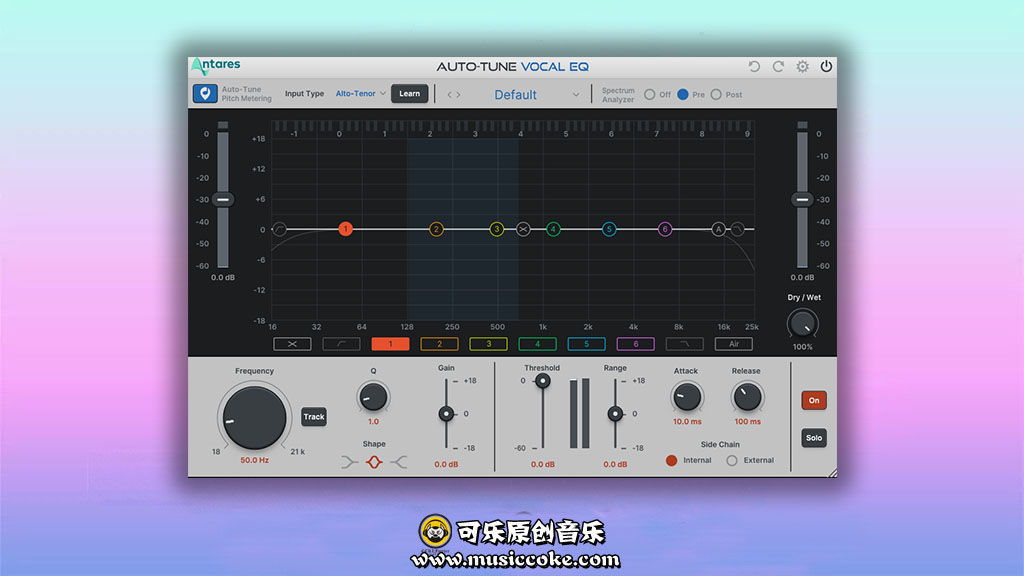Image resolution: width=1024 pixels, height=576 pixels.
Task: Click the output level slider handle
Action: tap(802, 199)
